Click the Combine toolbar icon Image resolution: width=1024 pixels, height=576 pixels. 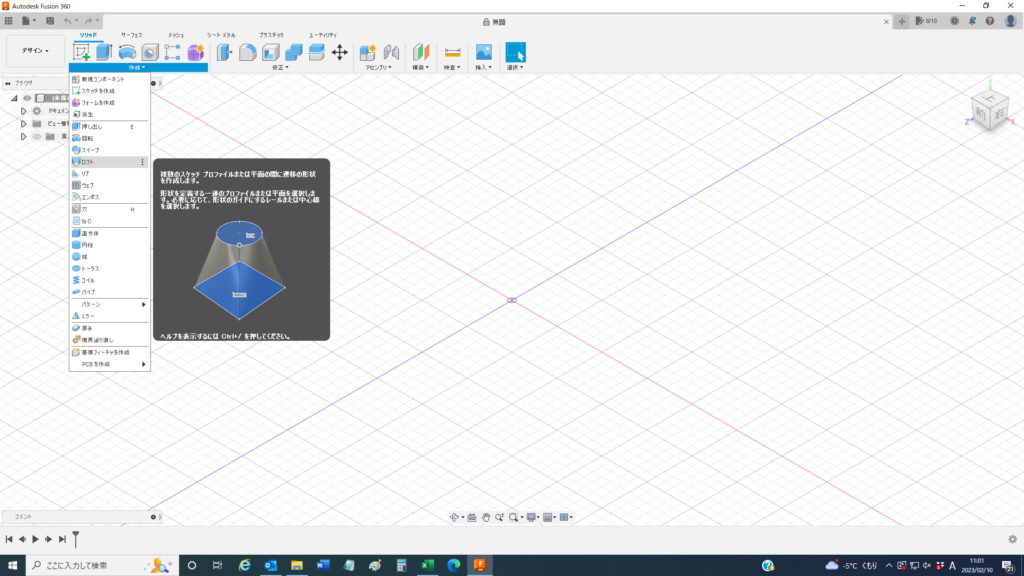[x=293, y=52]
